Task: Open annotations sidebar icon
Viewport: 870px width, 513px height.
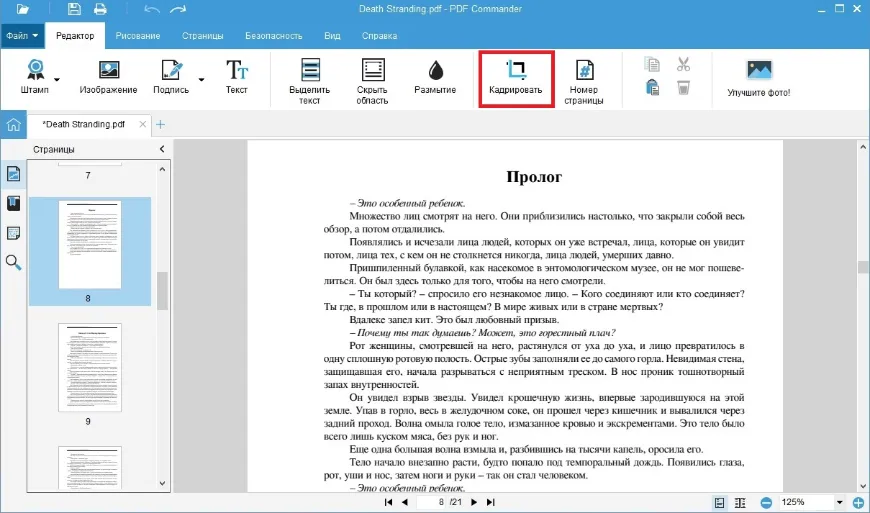Action: tap(13, 233)
